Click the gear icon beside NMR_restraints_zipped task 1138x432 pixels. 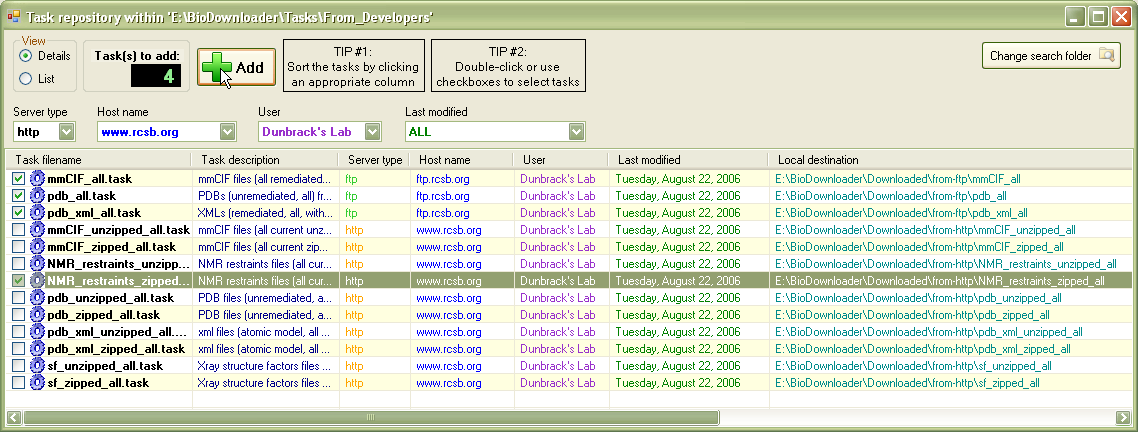point(37,280)
